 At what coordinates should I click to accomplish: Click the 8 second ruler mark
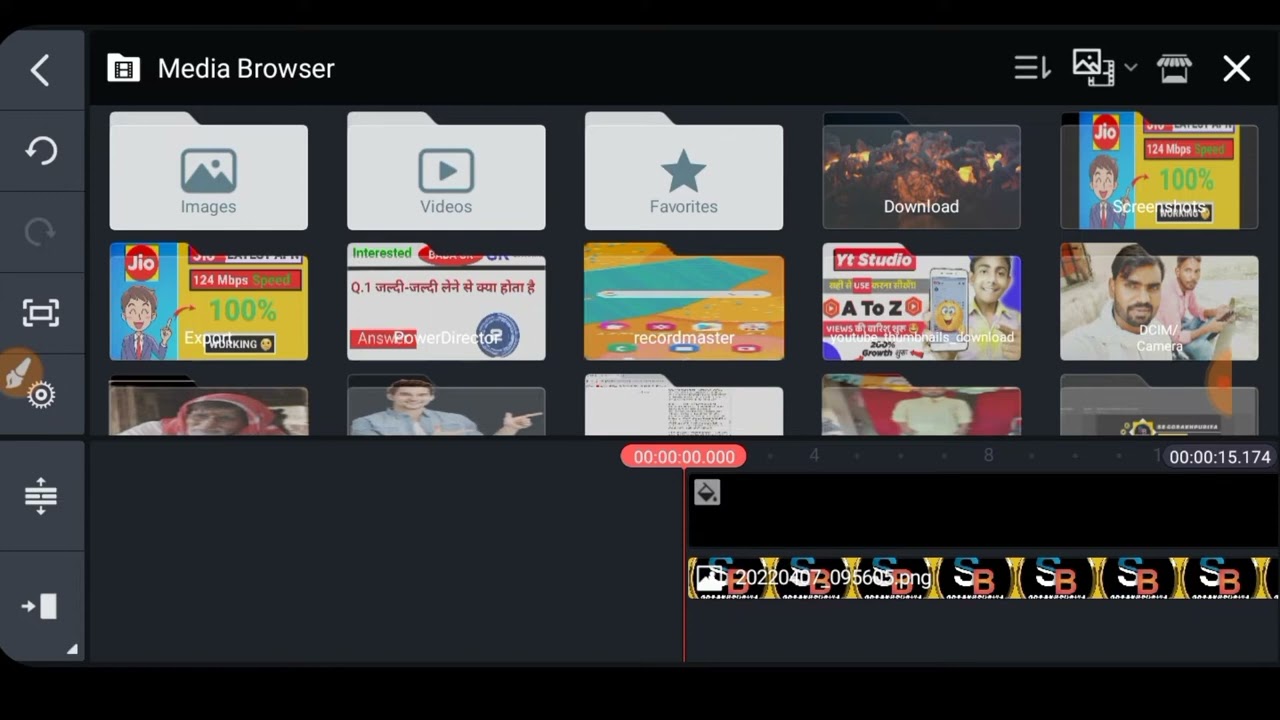(988, 456)
